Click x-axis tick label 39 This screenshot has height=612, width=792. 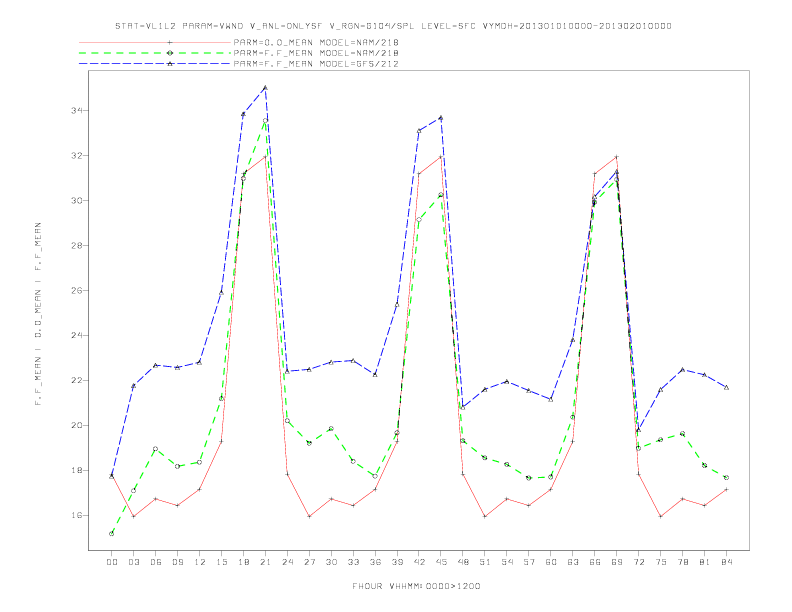[x=397, y=562]
